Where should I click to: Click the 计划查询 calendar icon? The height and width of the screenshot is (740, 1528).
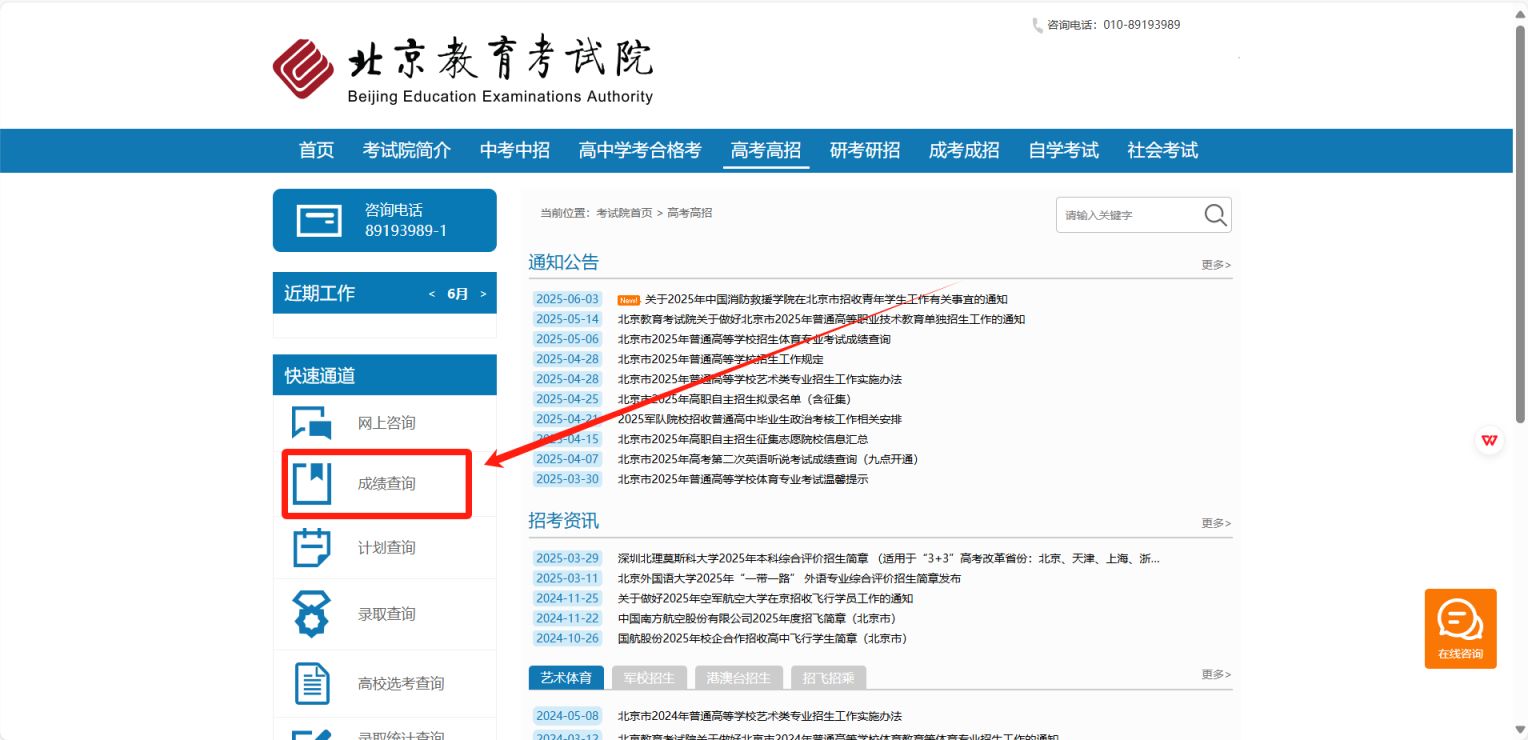(312, 548)
